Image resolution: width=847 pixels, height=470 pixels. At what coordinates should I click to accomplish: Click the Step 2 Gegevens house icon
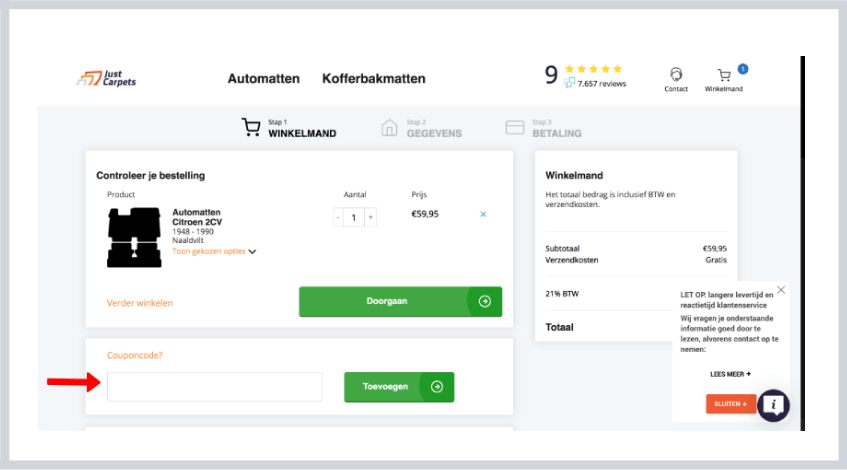coord(390,128)
